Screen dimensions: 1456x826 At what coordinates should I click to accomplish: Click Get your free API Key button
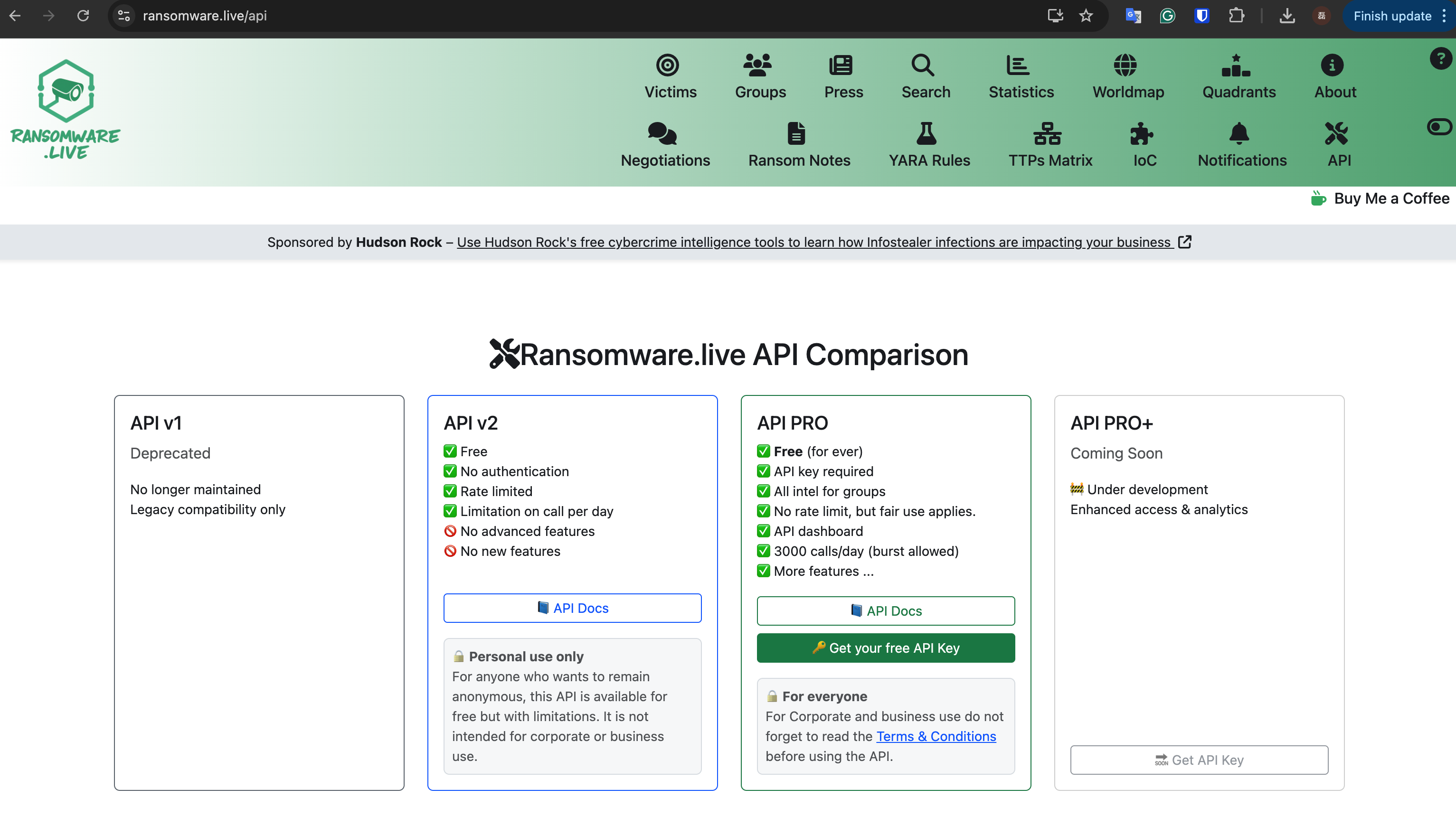(x=885, y=648)
